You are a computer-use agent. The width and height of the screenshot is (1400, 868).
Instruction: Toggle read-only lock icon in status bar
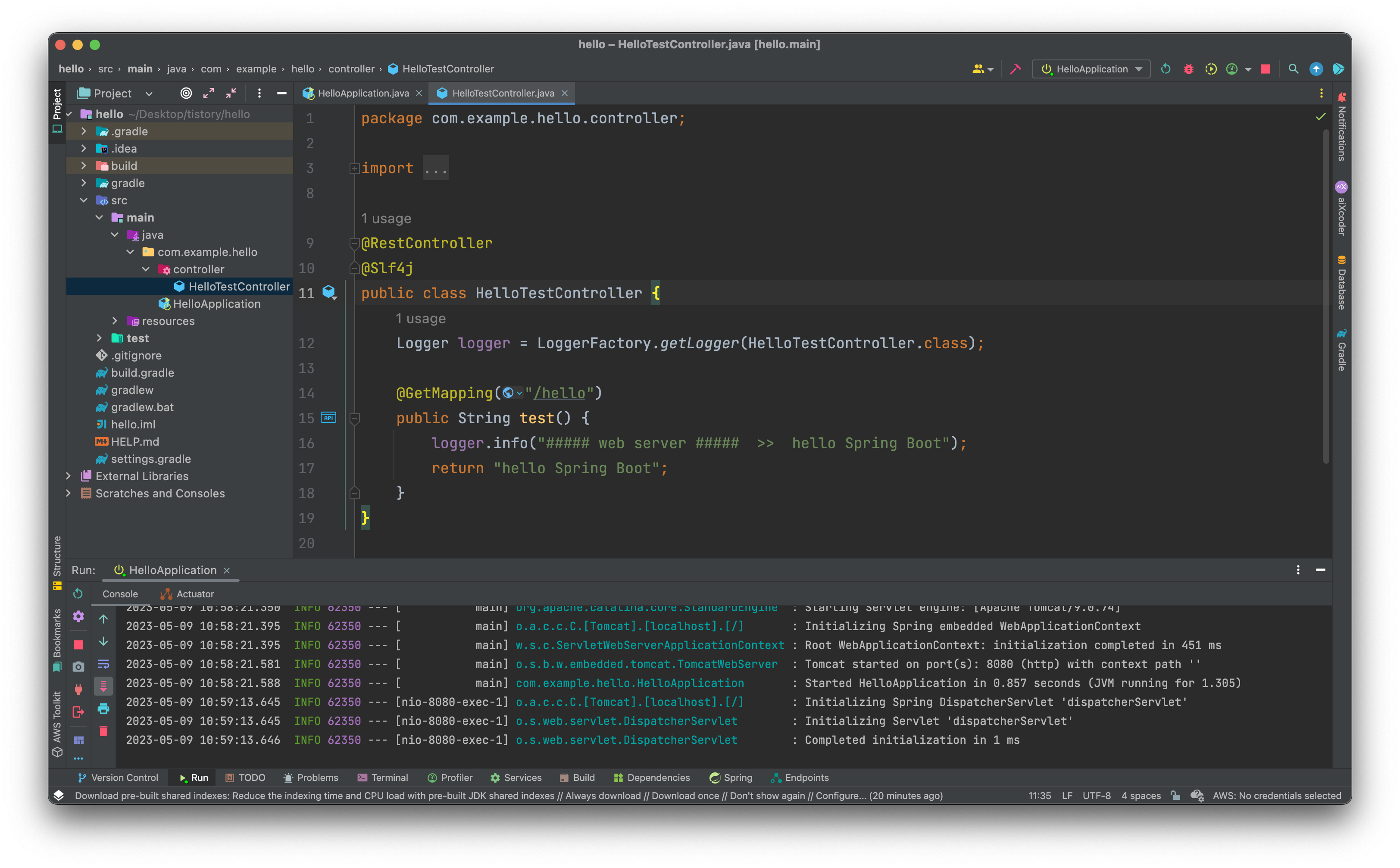tap(1175, 796)
